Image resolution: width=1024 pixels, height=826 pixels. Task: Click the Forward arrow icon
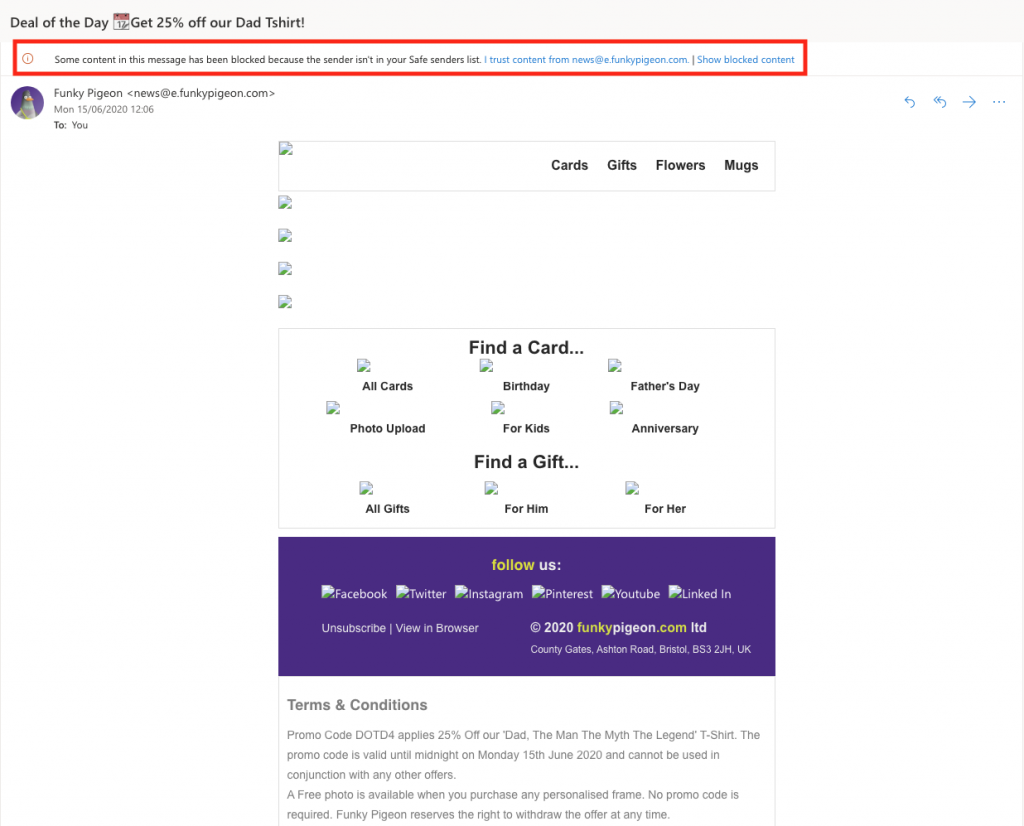click(x=969, y=102)
